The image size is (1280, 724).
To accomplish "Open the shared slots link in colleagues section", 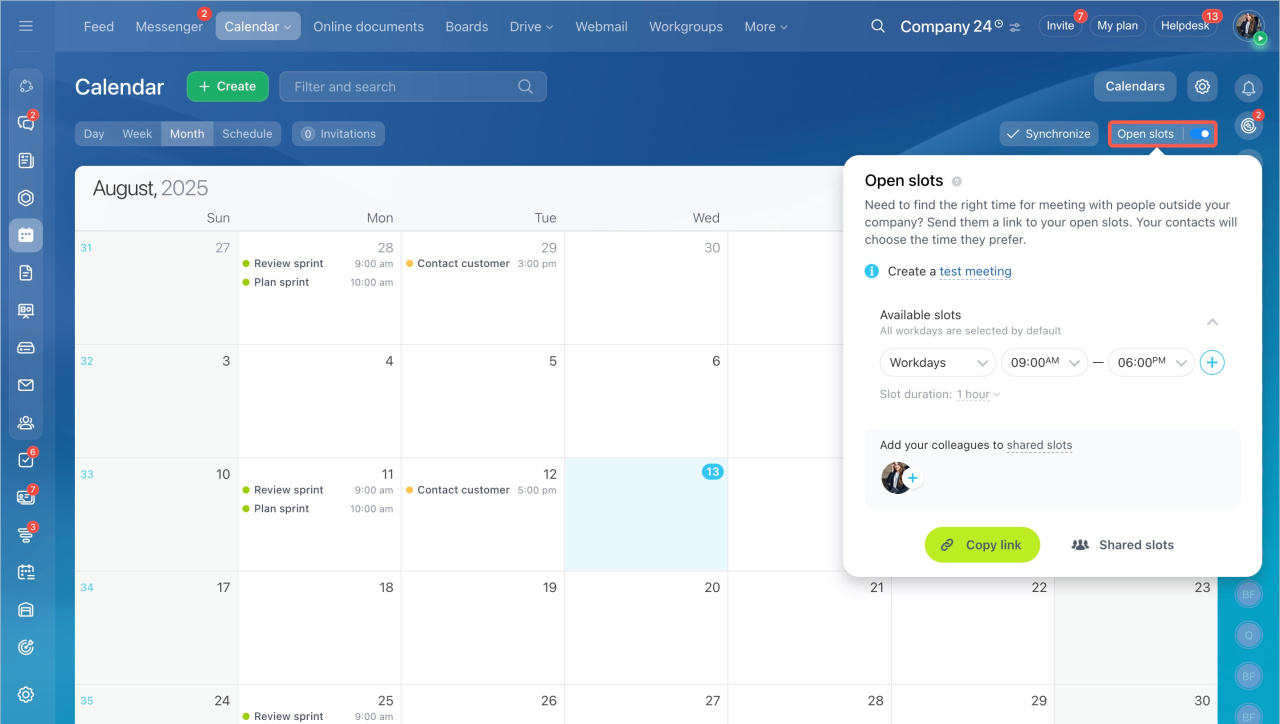I will pos(1039,445).
